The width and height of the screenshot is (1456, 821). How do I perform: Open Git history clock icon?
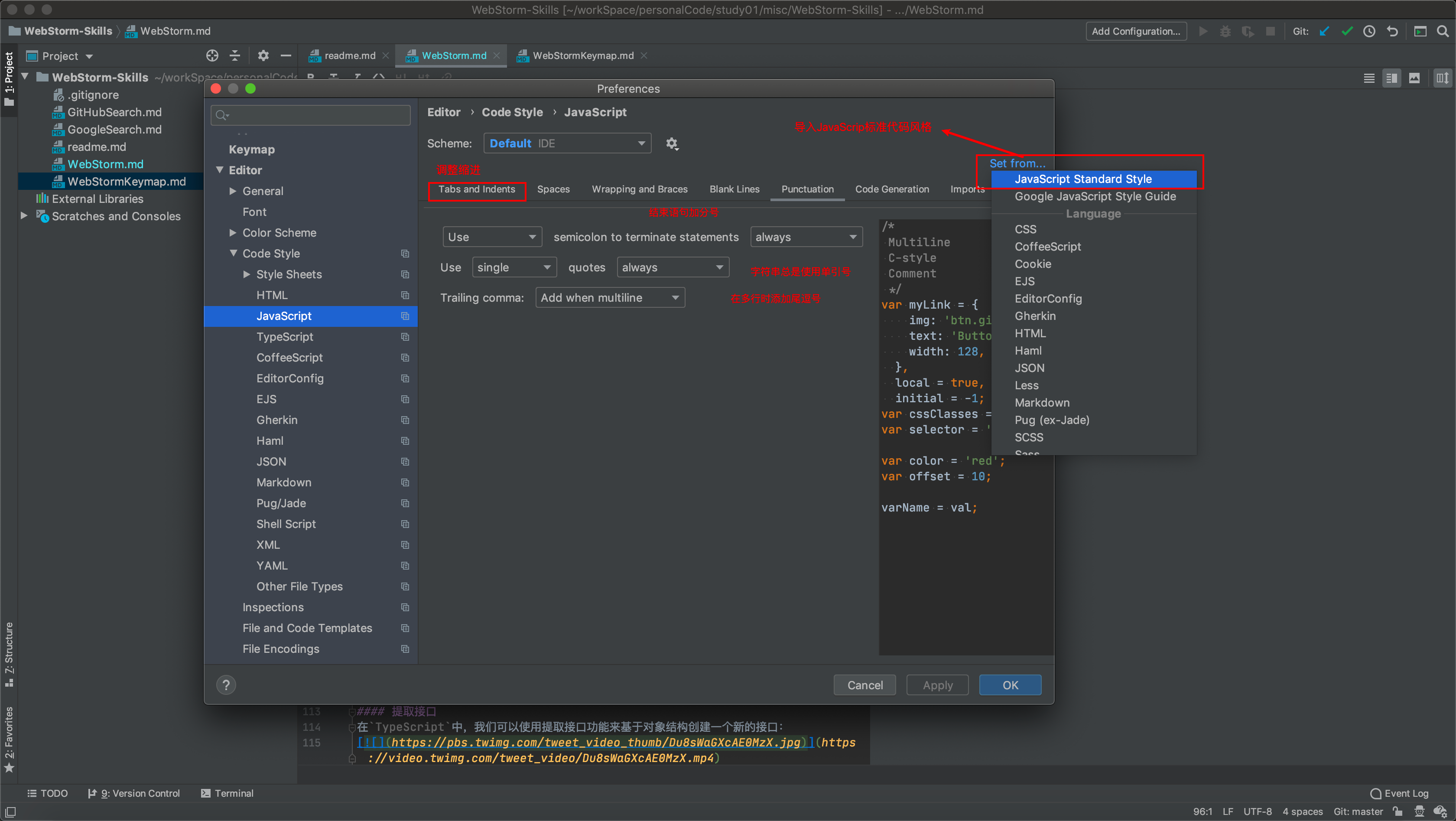pos(1369,31)
